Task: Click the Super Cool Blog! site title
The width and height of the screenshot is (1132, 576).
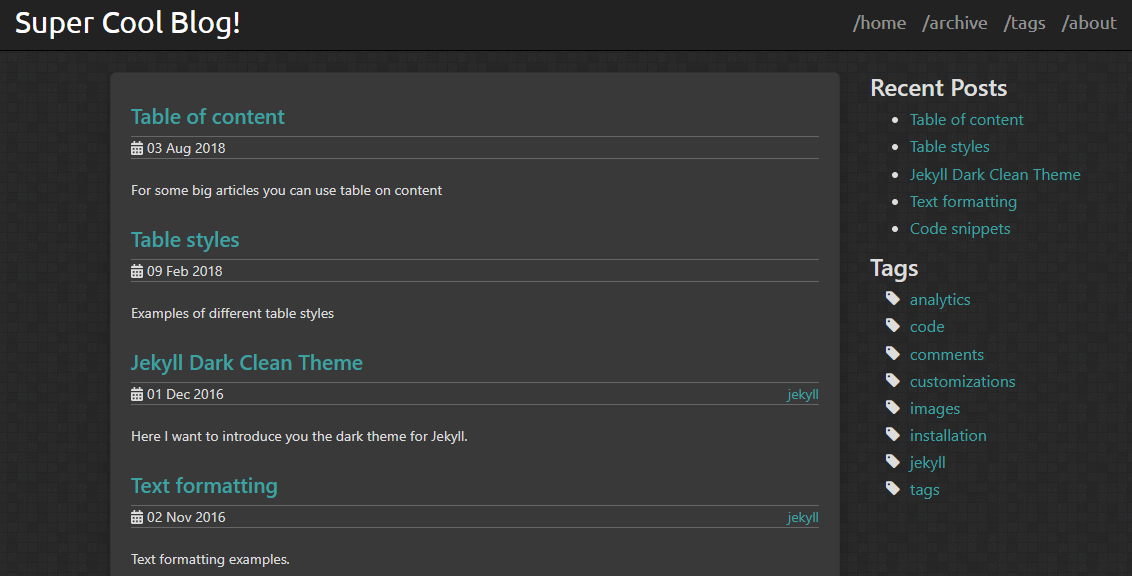Action: (x=128, y=23)
